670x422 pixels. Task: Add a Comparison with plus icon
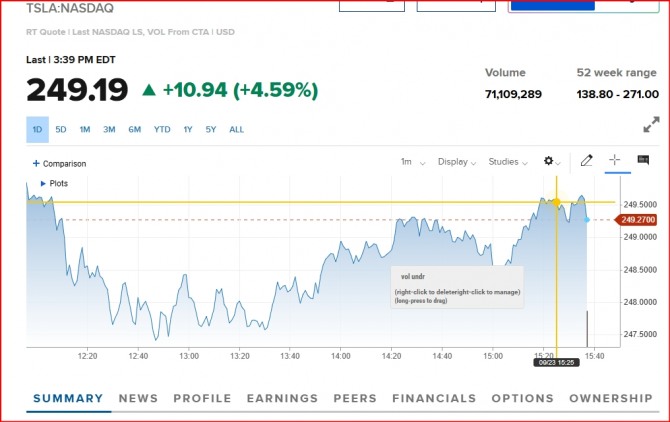[59, 163]
